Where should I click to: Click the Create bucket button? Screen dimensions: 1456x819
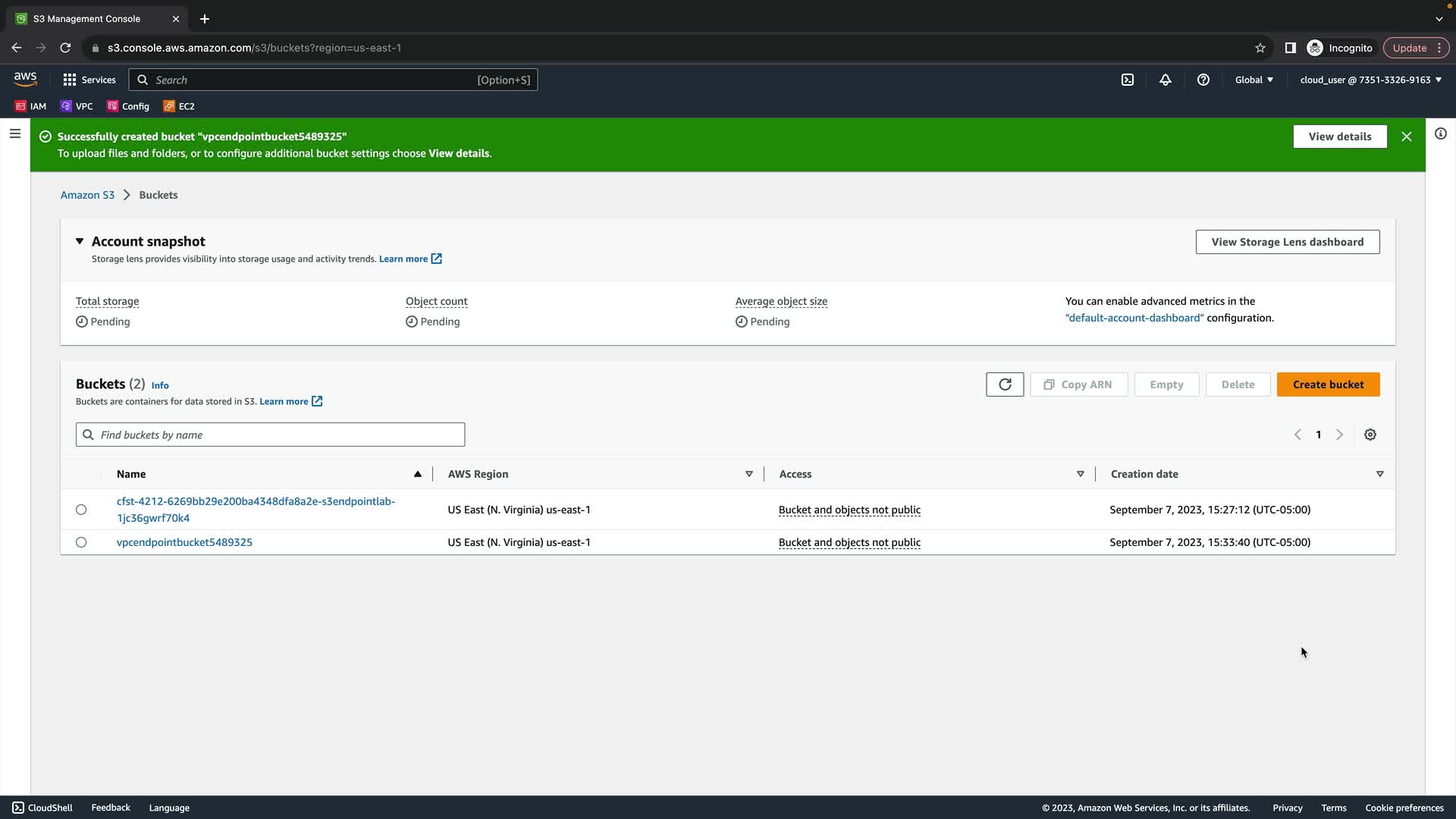(x=1328, y=384)
